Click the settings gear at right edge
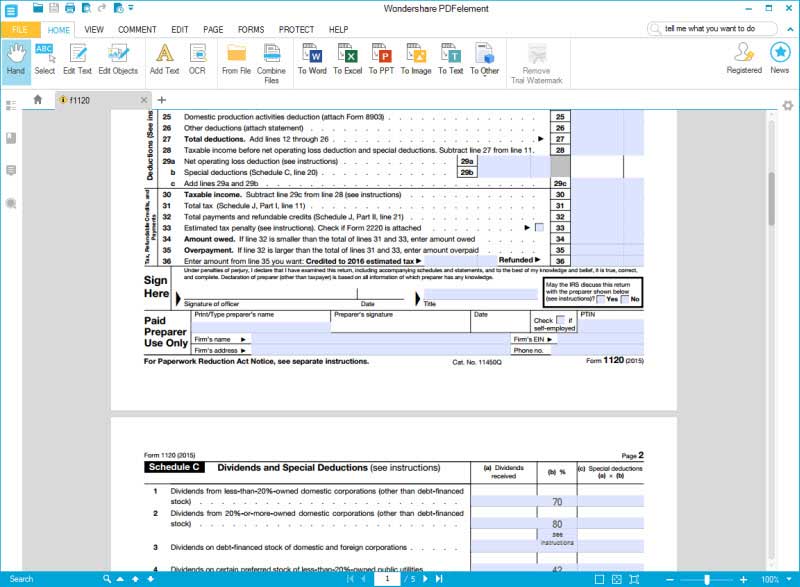The image size is (800, 587). click(x=788, y=106)
